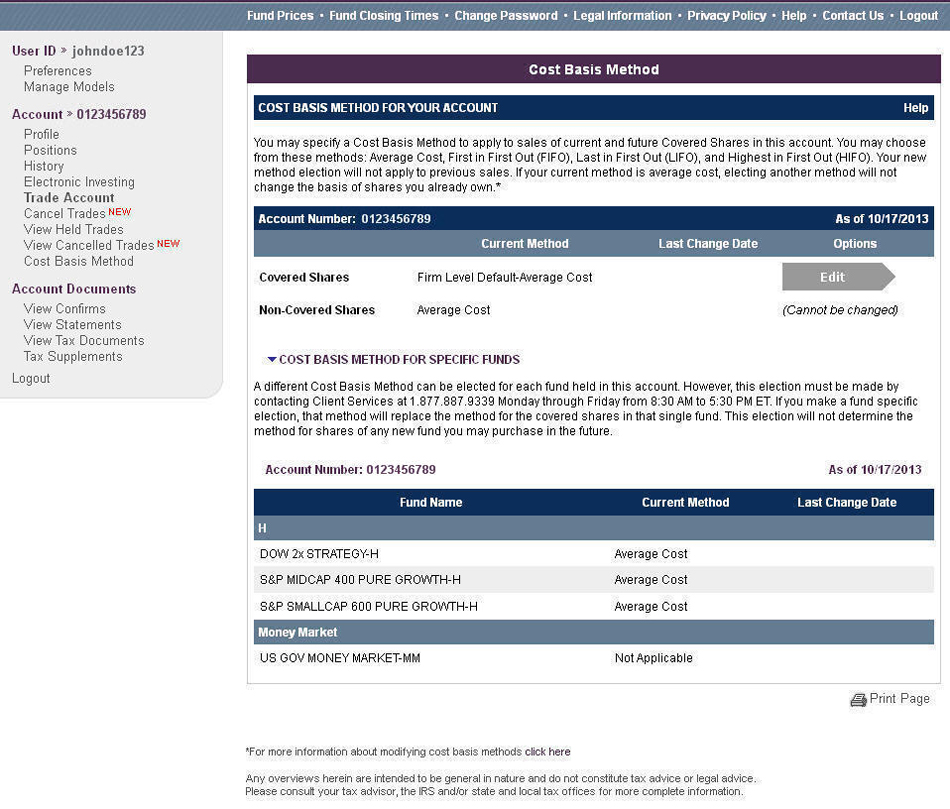
Task: Open Fund Closing Times in the top bar
Action: (x=384, y=16)
